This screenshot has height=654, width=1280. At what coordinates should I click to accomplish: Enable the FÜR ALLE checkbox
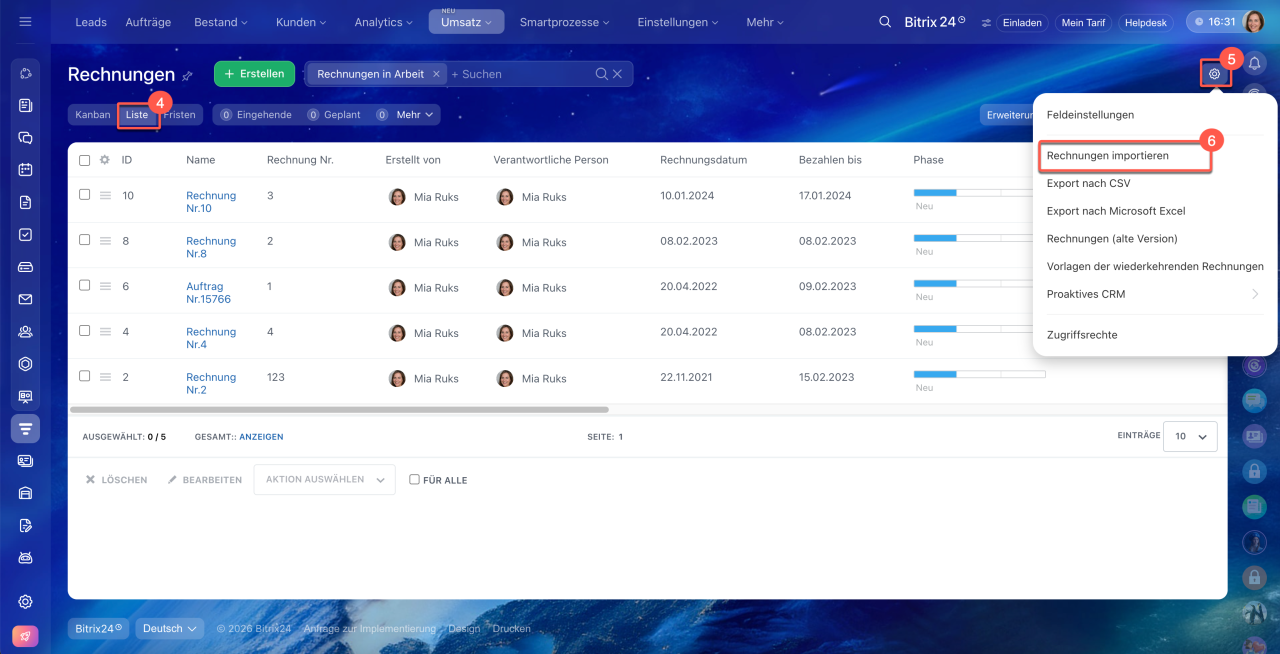point(414,480)
